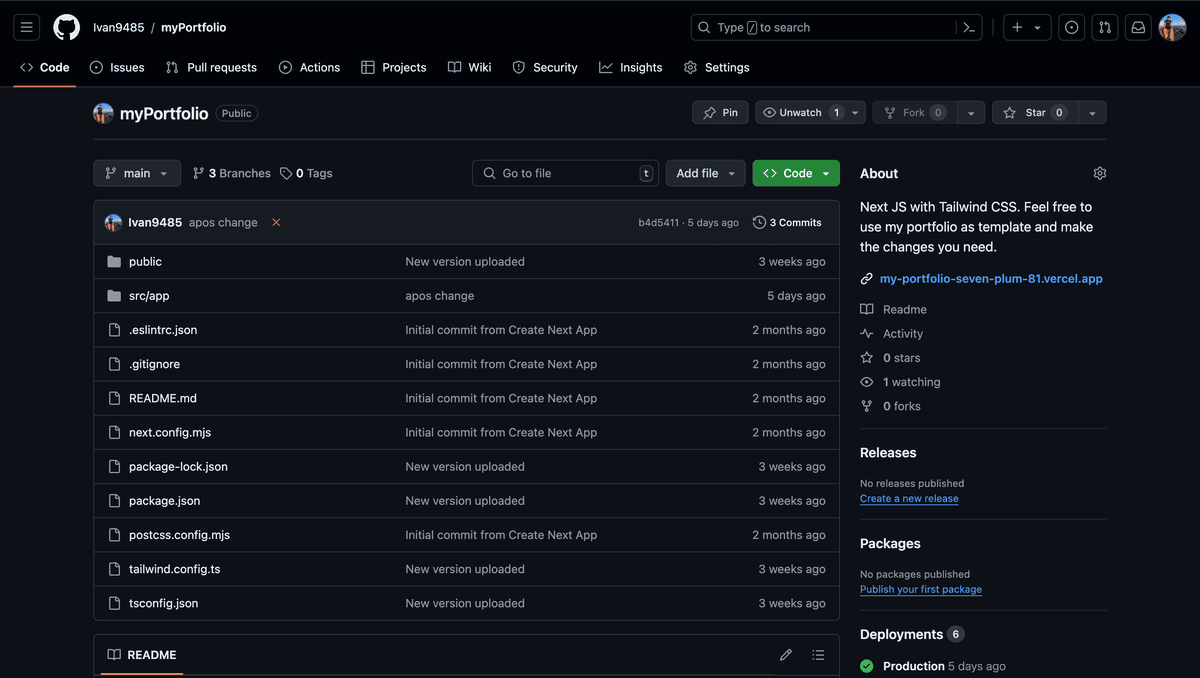1200x678 pixels.
Task: Click the src/app folder icon
Action: point(114,296)
